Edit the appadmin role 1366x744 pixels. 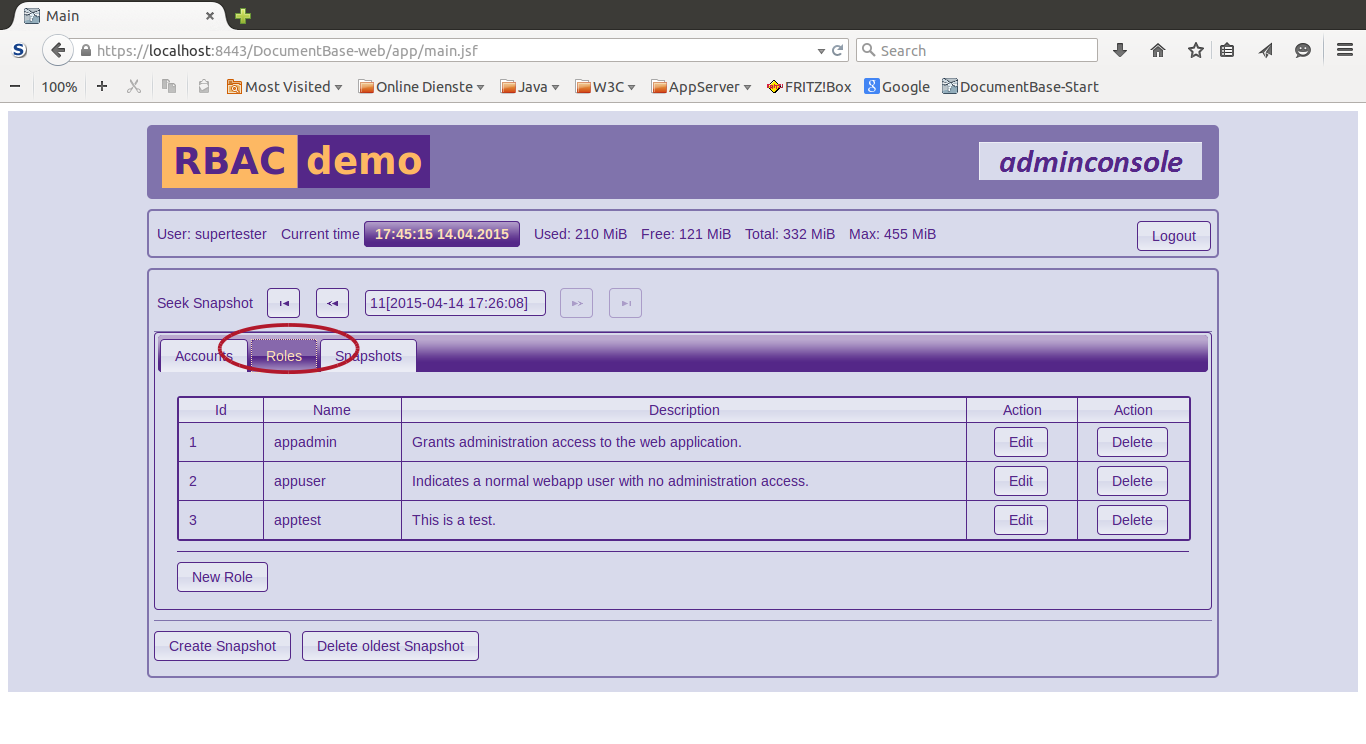(1020, 442)
